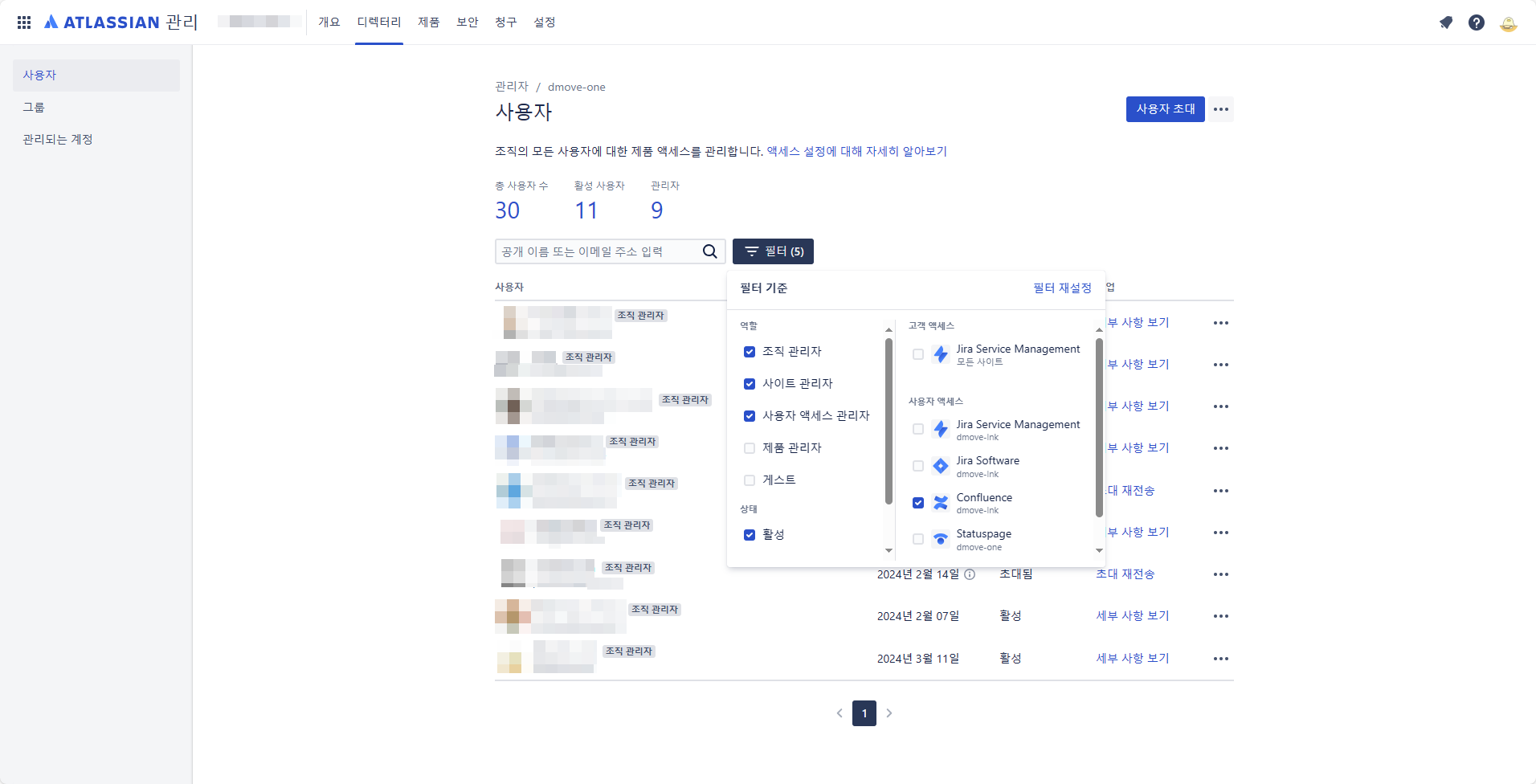Select 그룹 in the sidebar

[96, 108]
